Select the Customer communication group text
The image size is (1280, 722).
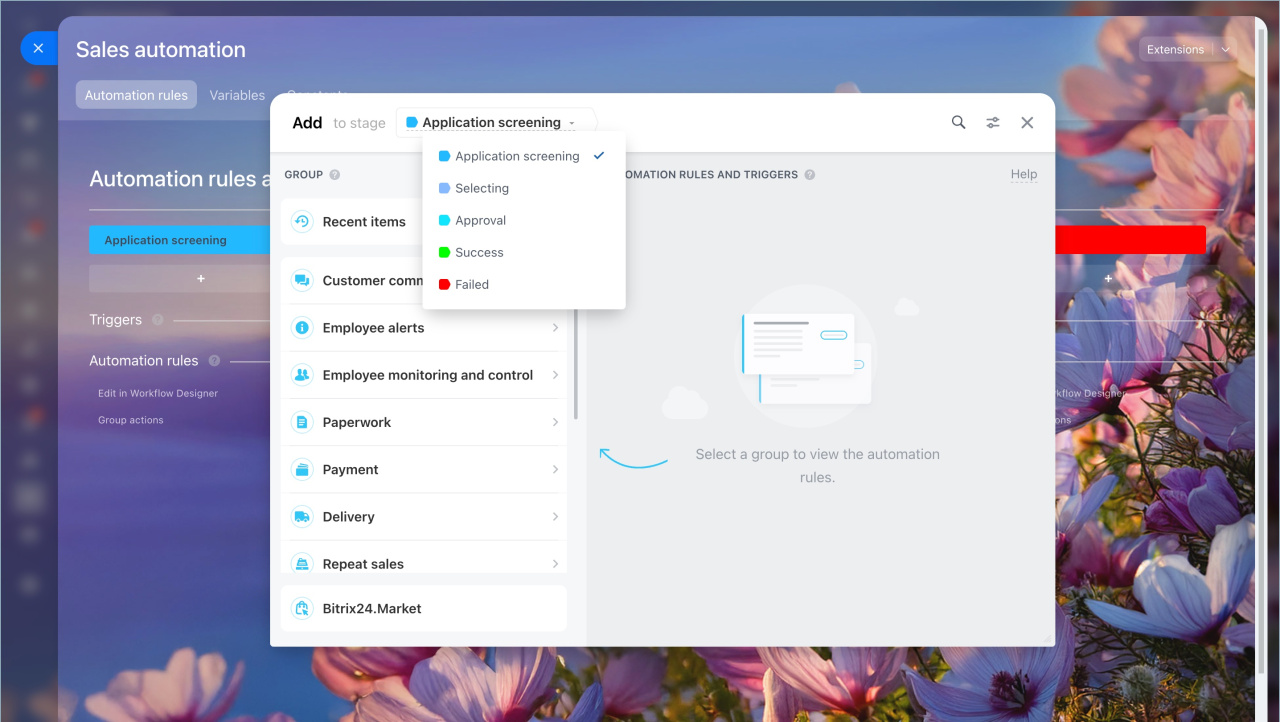(372, 281)
